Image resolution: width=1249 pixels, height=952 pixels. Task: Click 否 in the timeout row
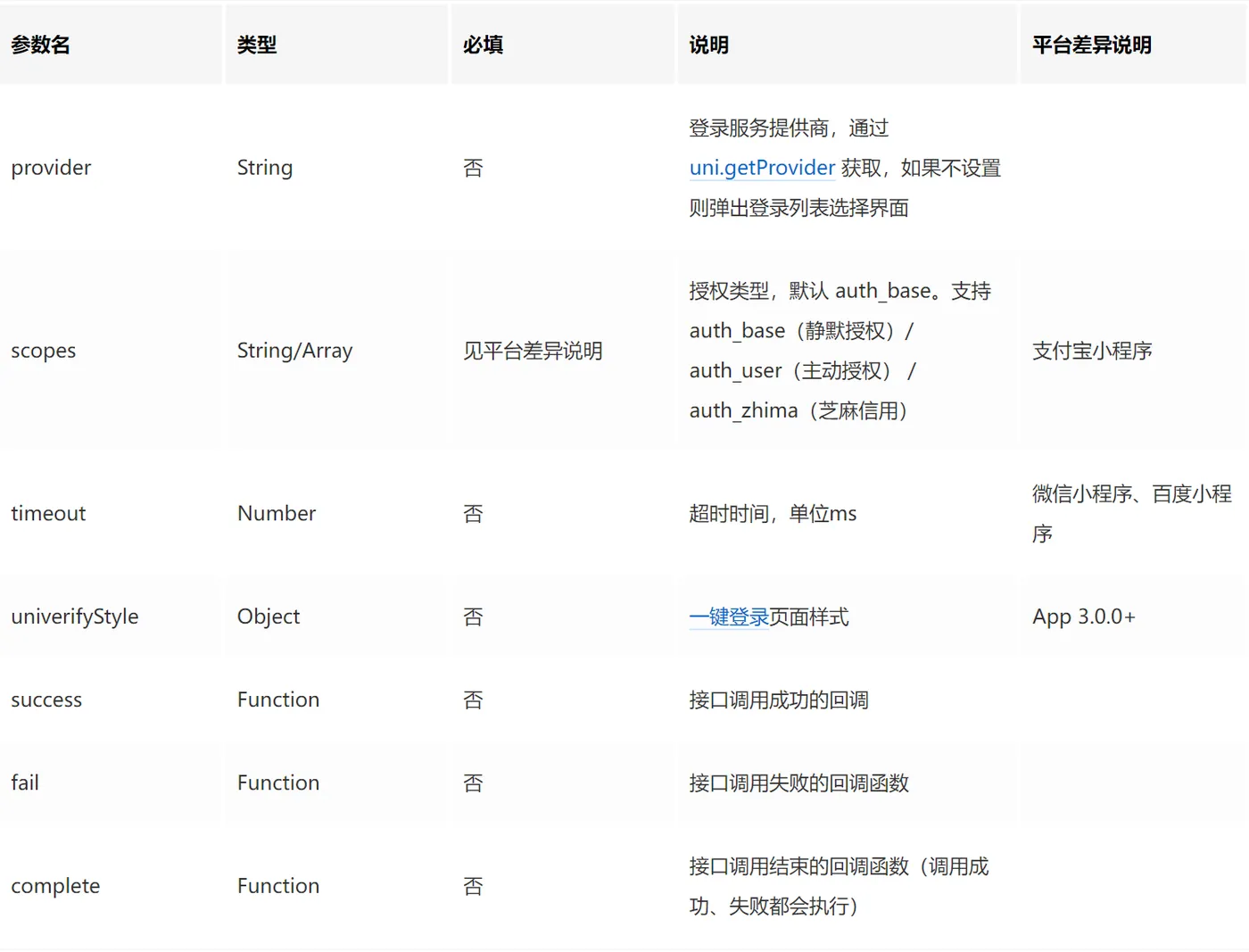pyautogui.click(x=473, y=513)
